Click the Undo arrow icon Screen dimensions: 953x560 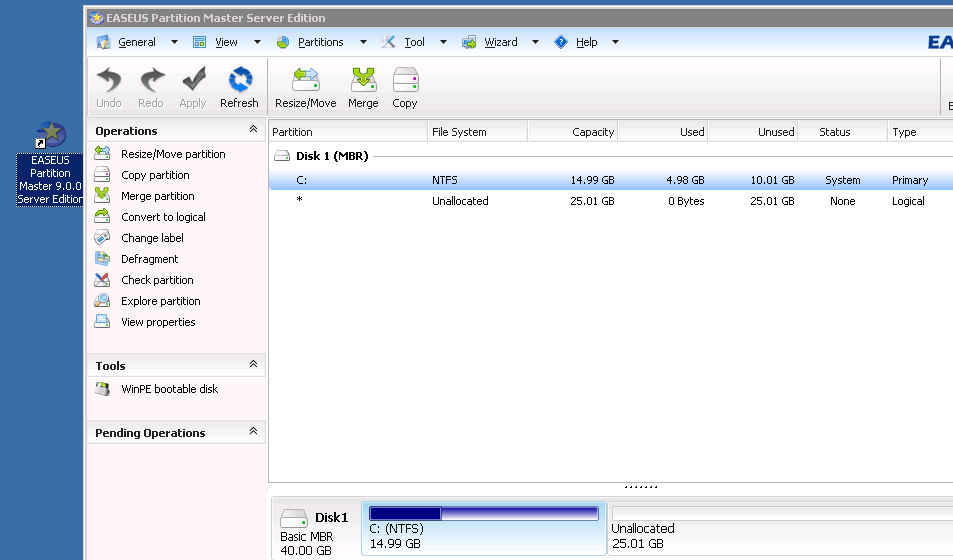(x=108, y=81)
